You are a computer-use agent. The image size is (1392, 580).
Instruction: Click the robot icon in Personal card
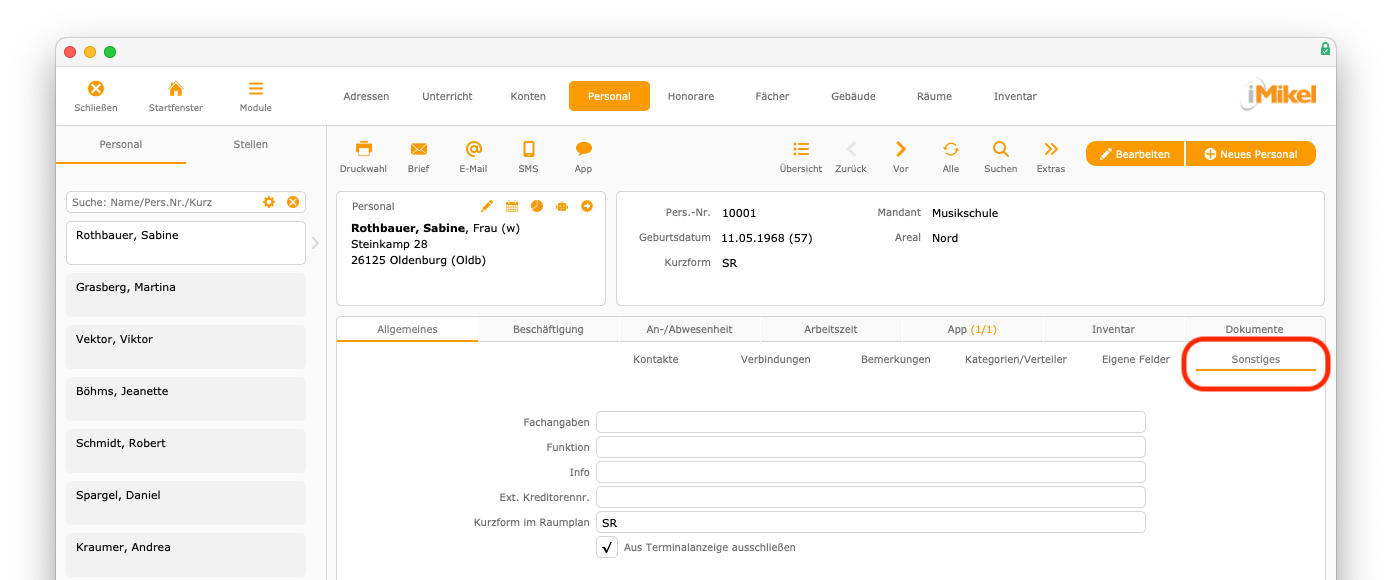coord(562,206)
